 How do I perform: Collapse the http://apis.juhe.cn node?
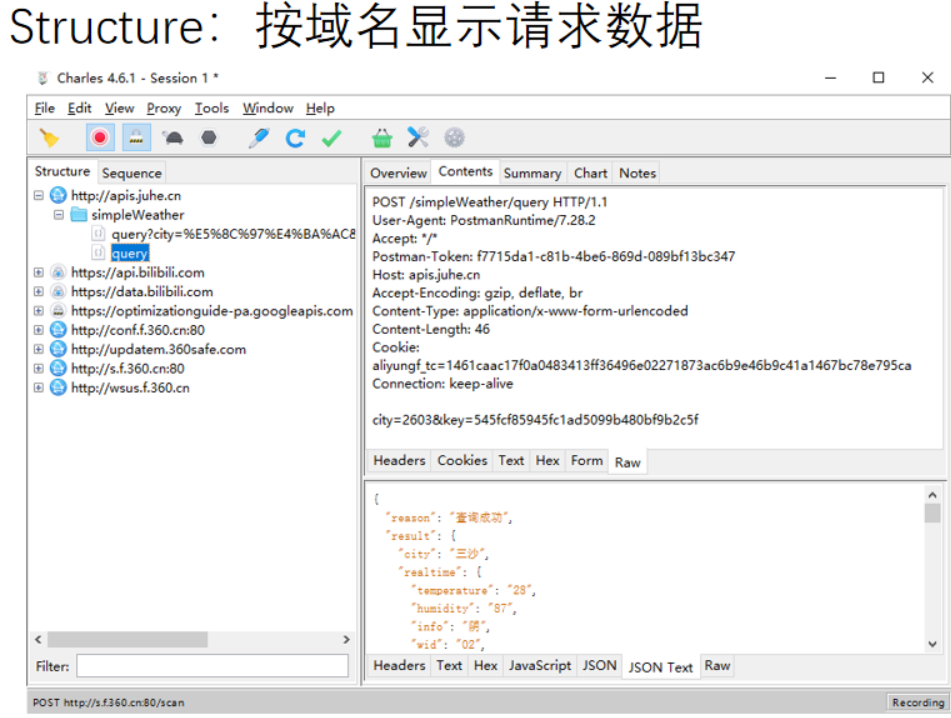coord(39,195)
